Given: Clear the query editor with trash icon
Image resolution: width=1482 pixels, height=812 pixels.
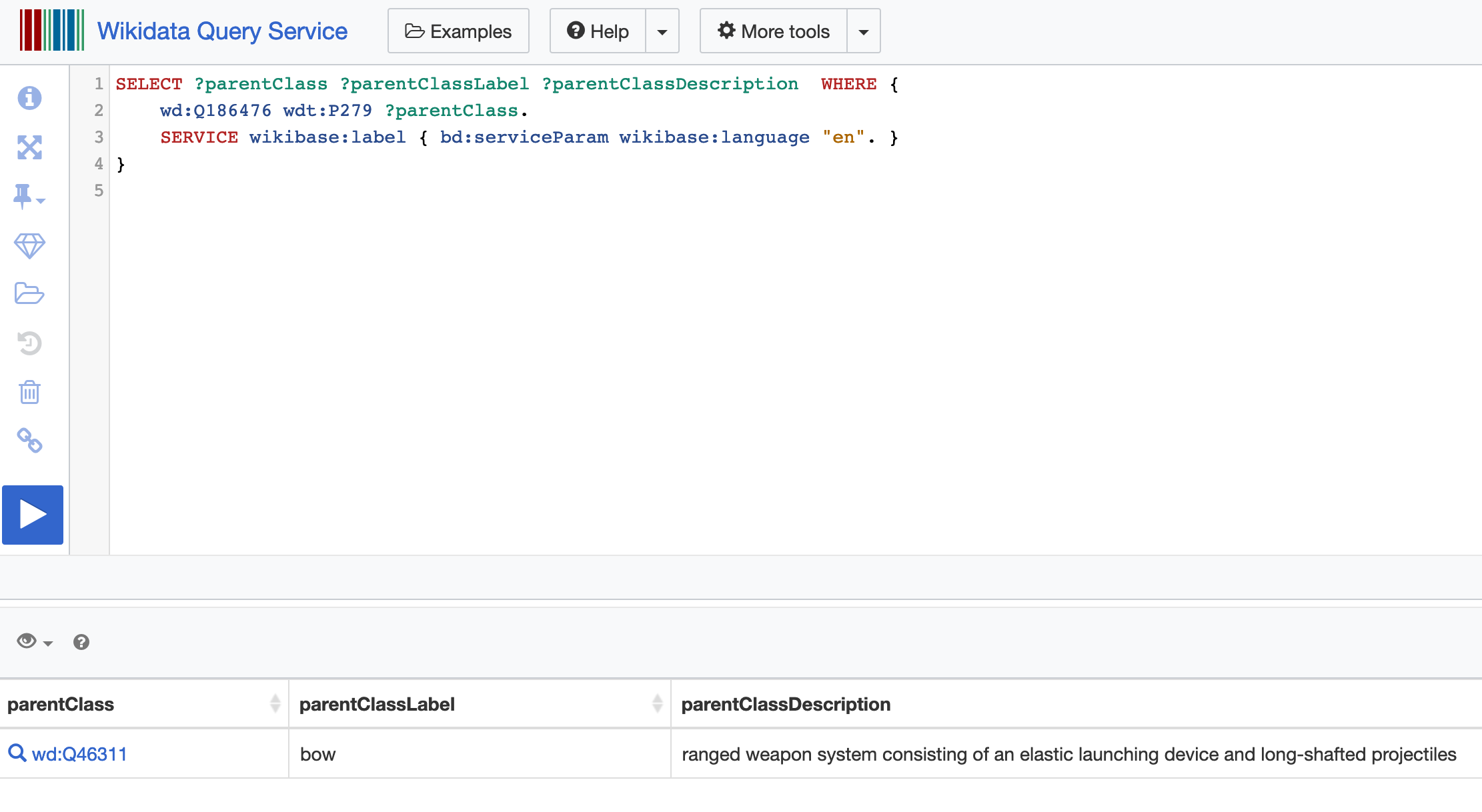Looking at the screenshot, I should (x=29, y=392).
